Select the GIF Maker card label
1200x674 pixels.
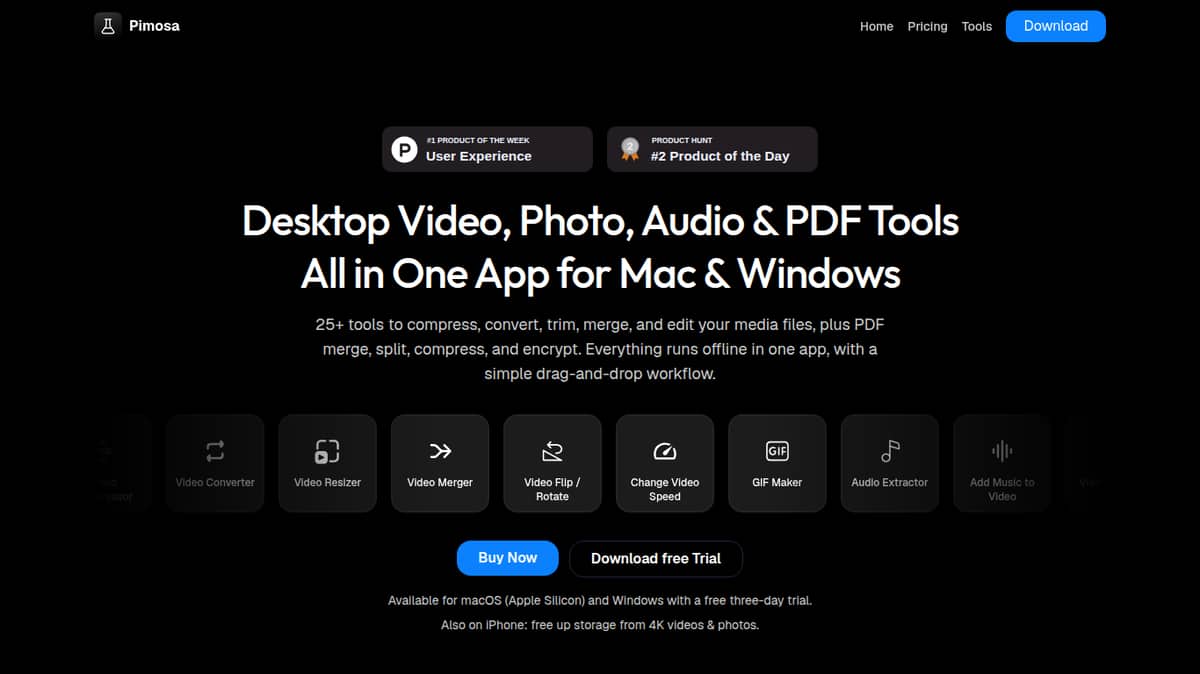click(777, 482)
